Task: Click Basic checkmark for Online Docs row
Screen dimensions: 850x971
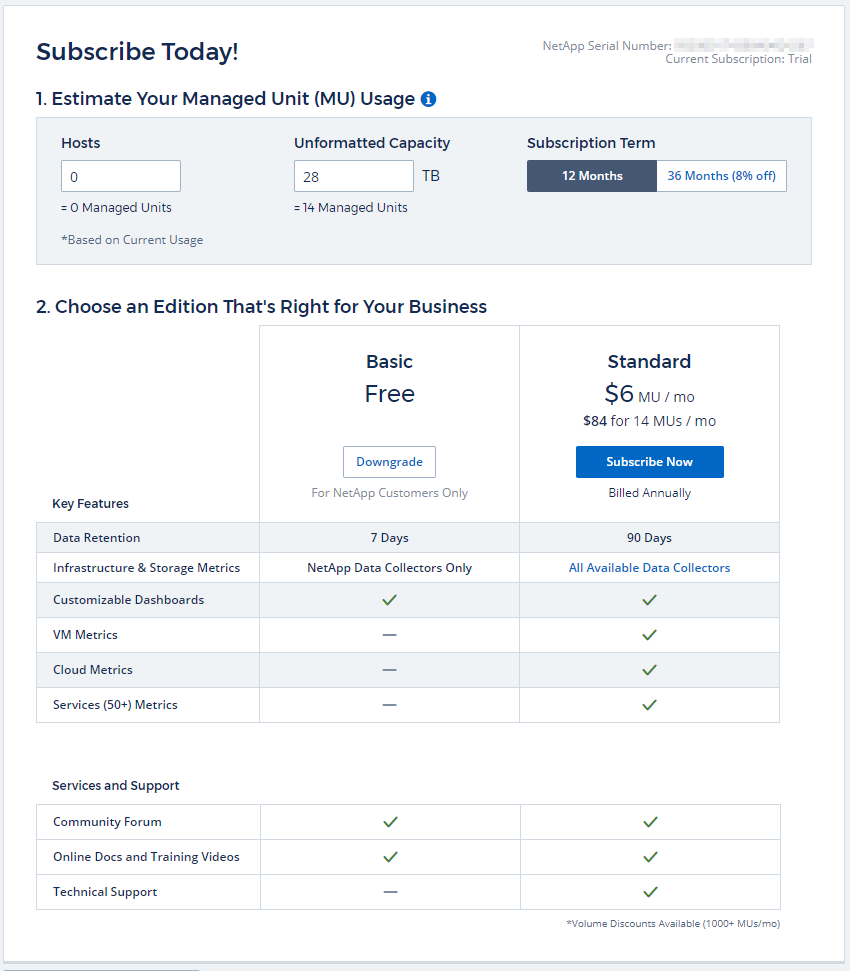Action: pyautogui.click(x=390, y=857)
